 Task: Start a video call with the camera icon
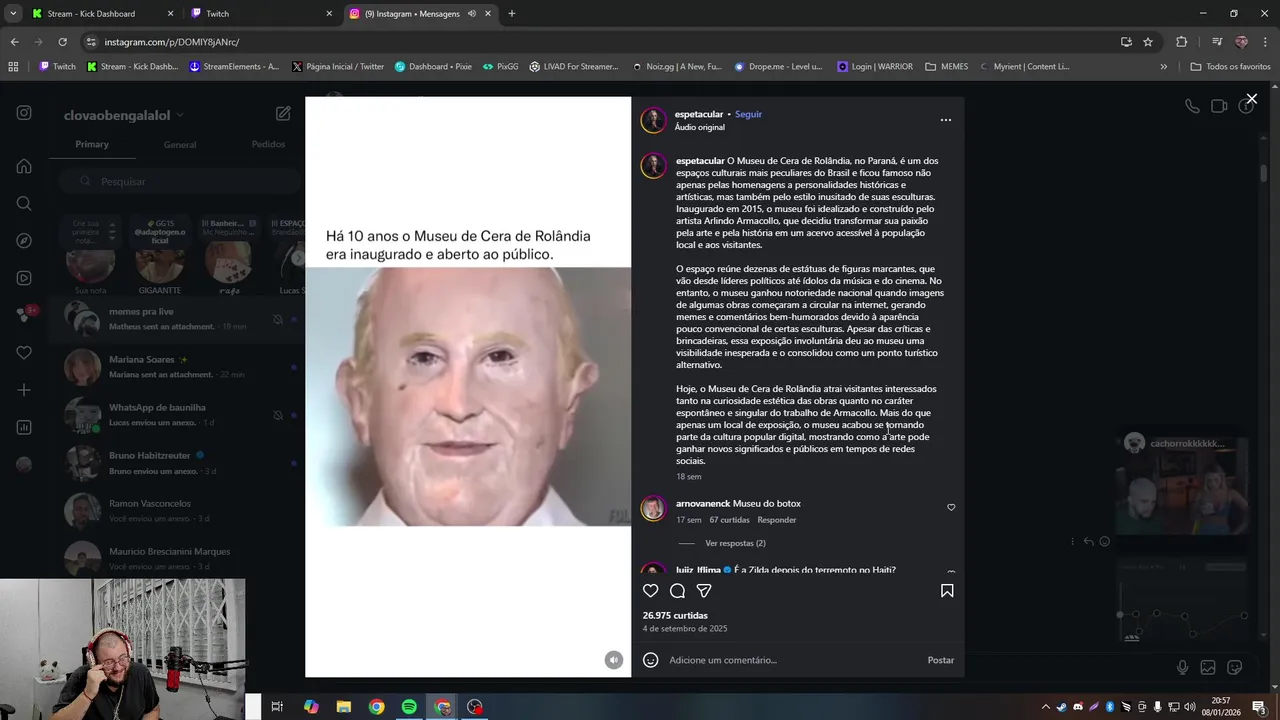(x=1219, y=106)
